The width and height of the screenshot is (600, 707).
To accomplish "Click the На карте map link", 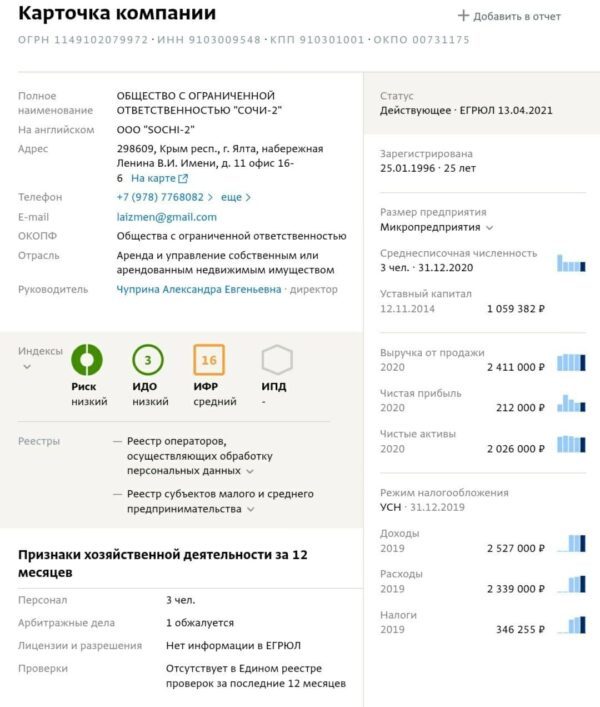I will (153, 178).
